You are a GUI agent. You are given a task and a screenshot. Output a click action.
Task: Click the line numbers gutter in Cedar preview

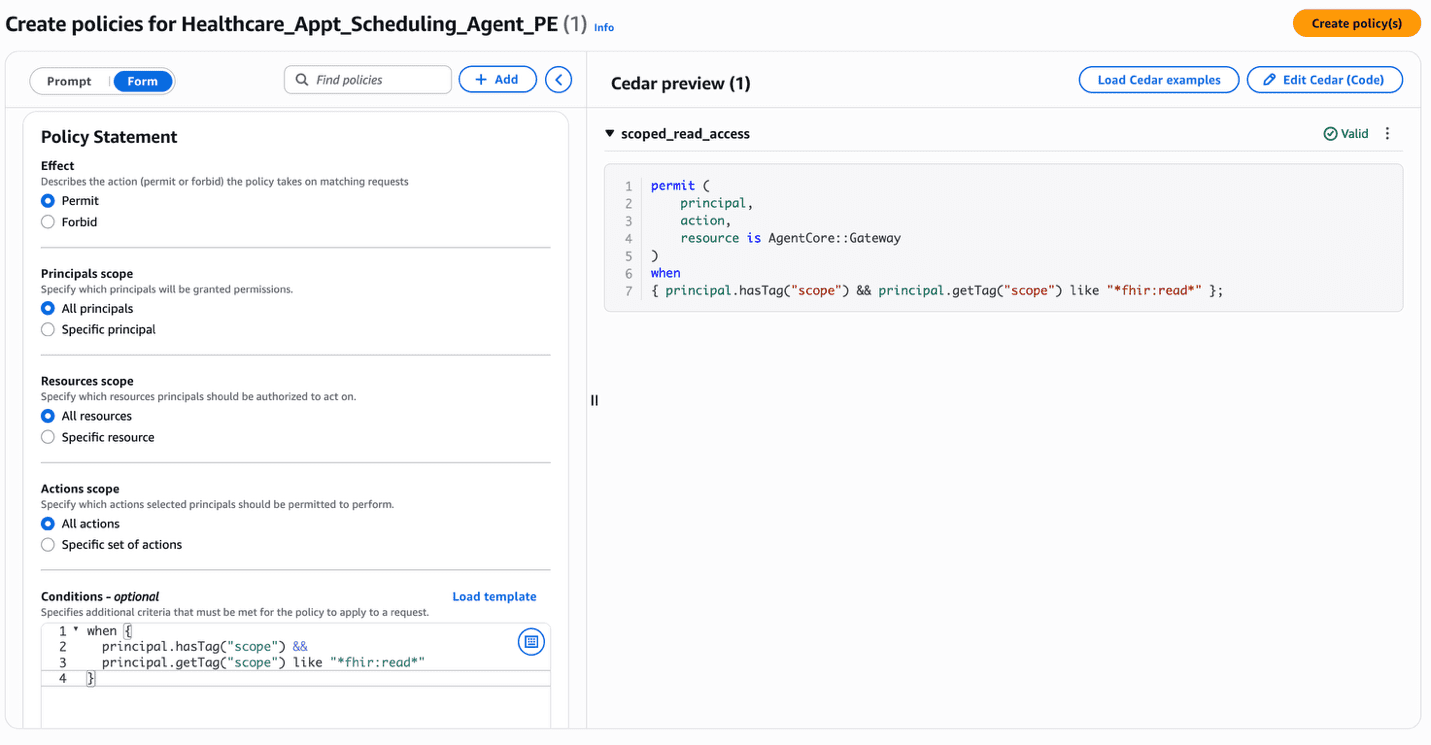(627, 237)
